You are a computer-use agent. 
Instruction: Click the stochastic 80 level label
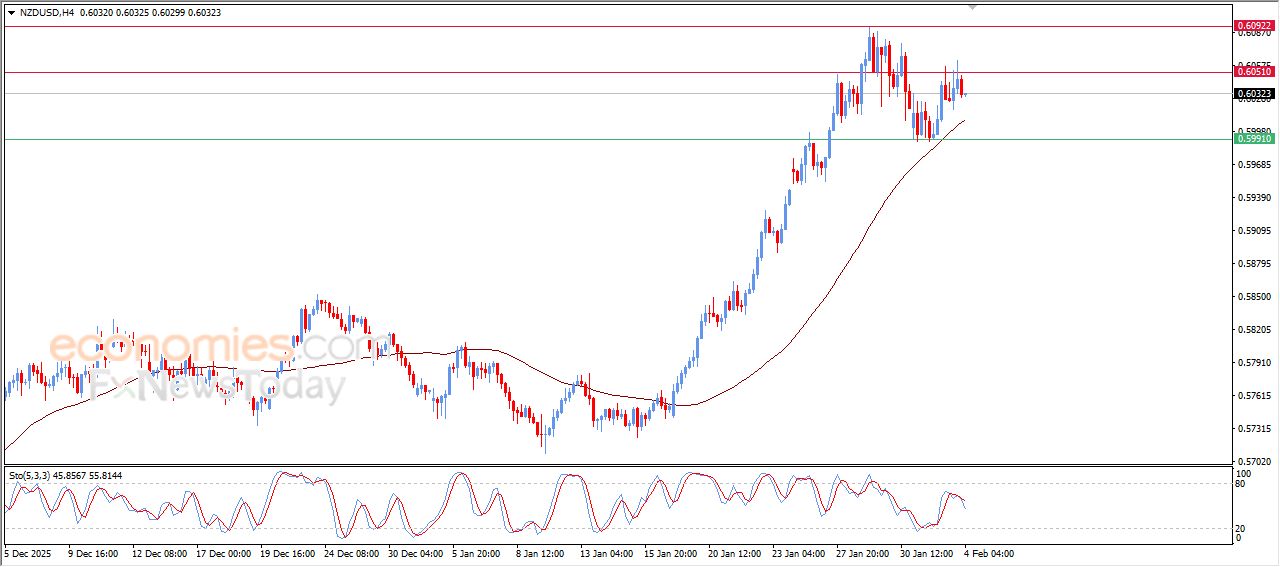1242,484
